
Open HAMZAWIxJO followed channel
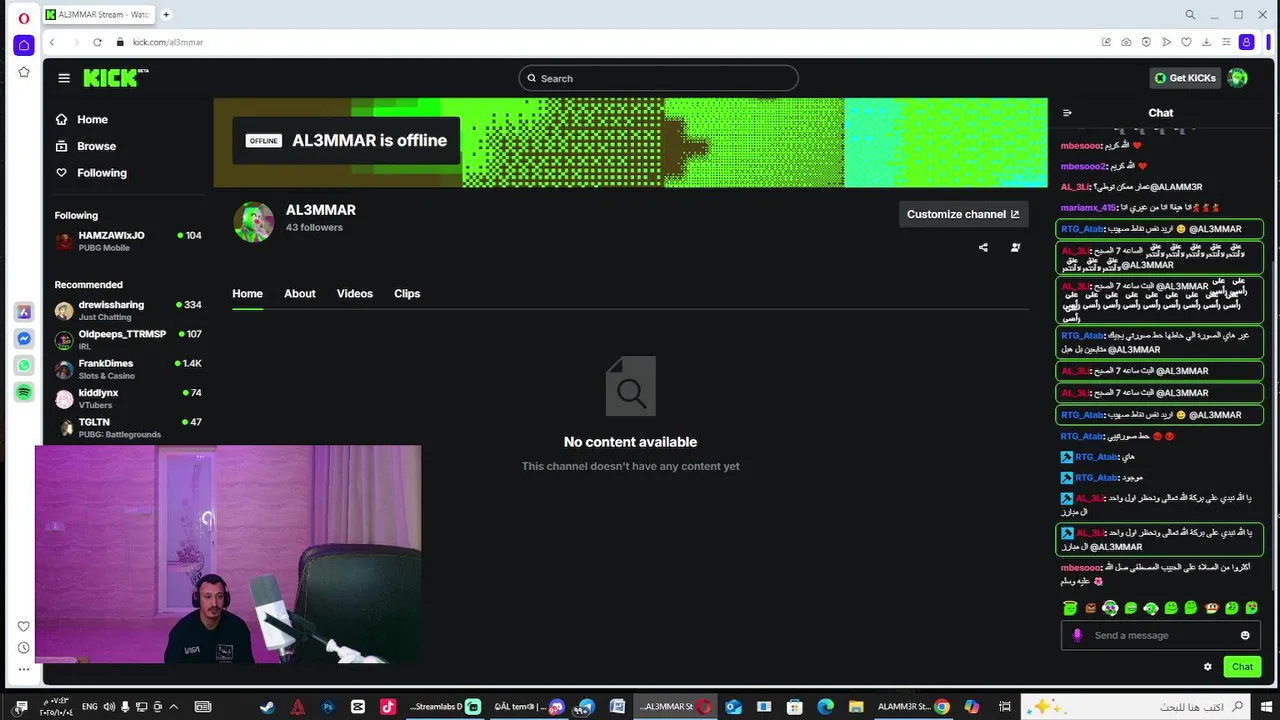(128, 241)
